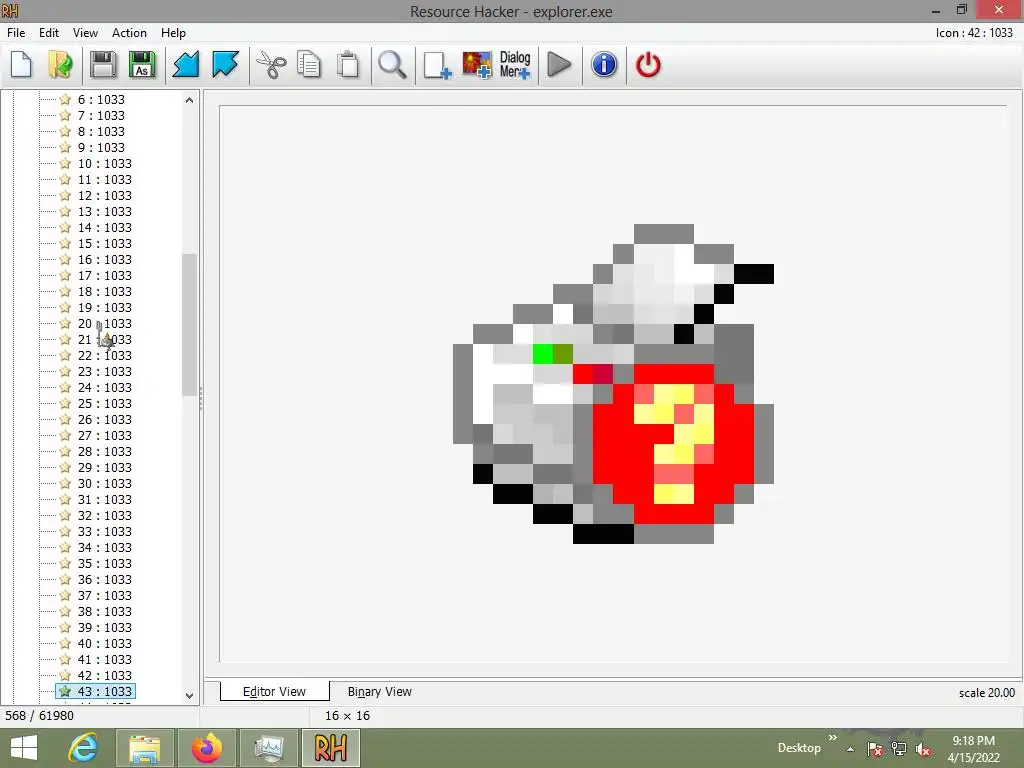The image size is (1024, 768).
Task: Click the tree scrollbar up arrow
Action: click(189, 100)
